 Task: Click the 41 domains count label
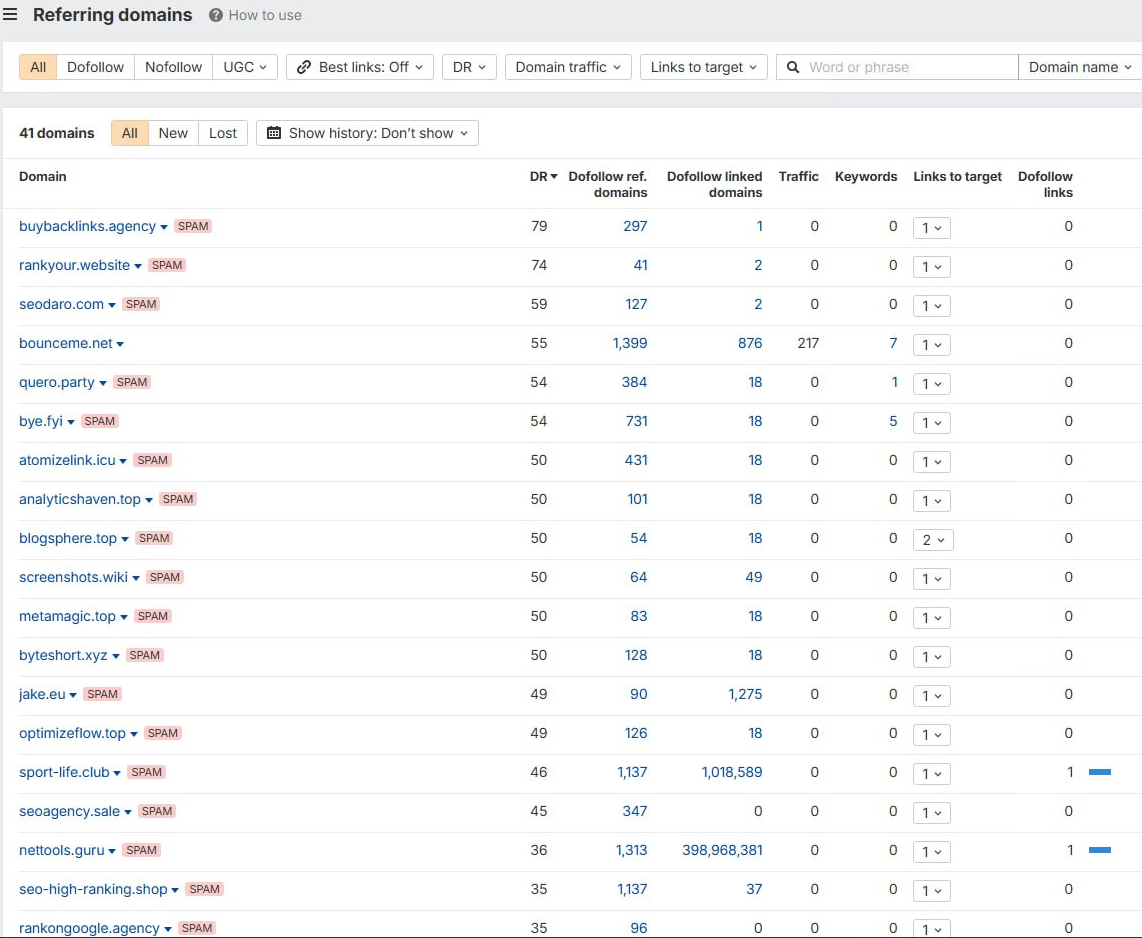[57, 133]
